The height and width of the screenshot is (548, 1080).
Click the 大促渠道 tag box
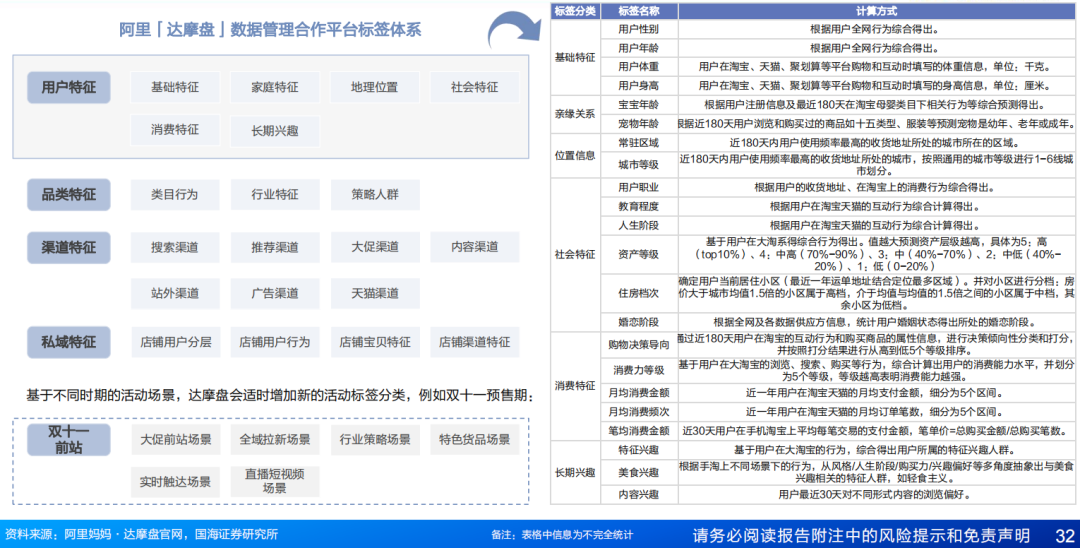(x=375, y=247)
